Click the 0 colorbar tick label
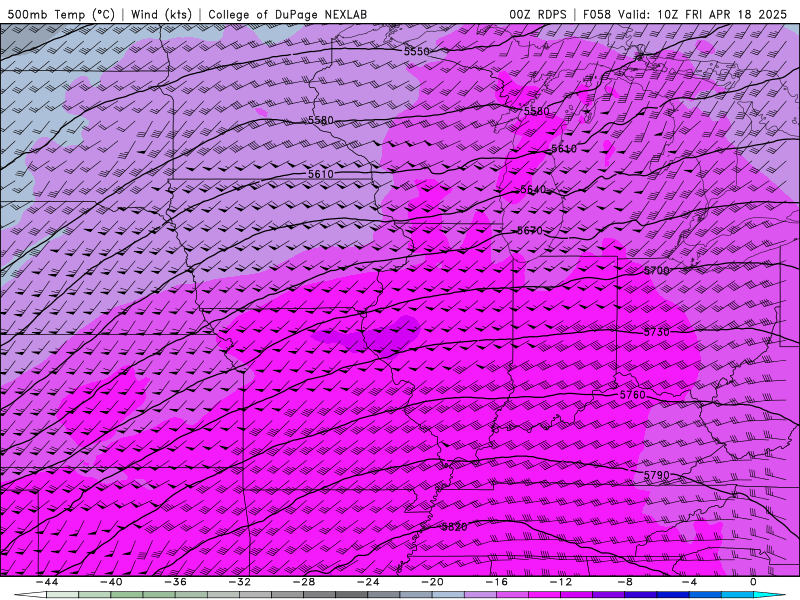The width and height of the screenshot is (800, 600). coord(754,582)
